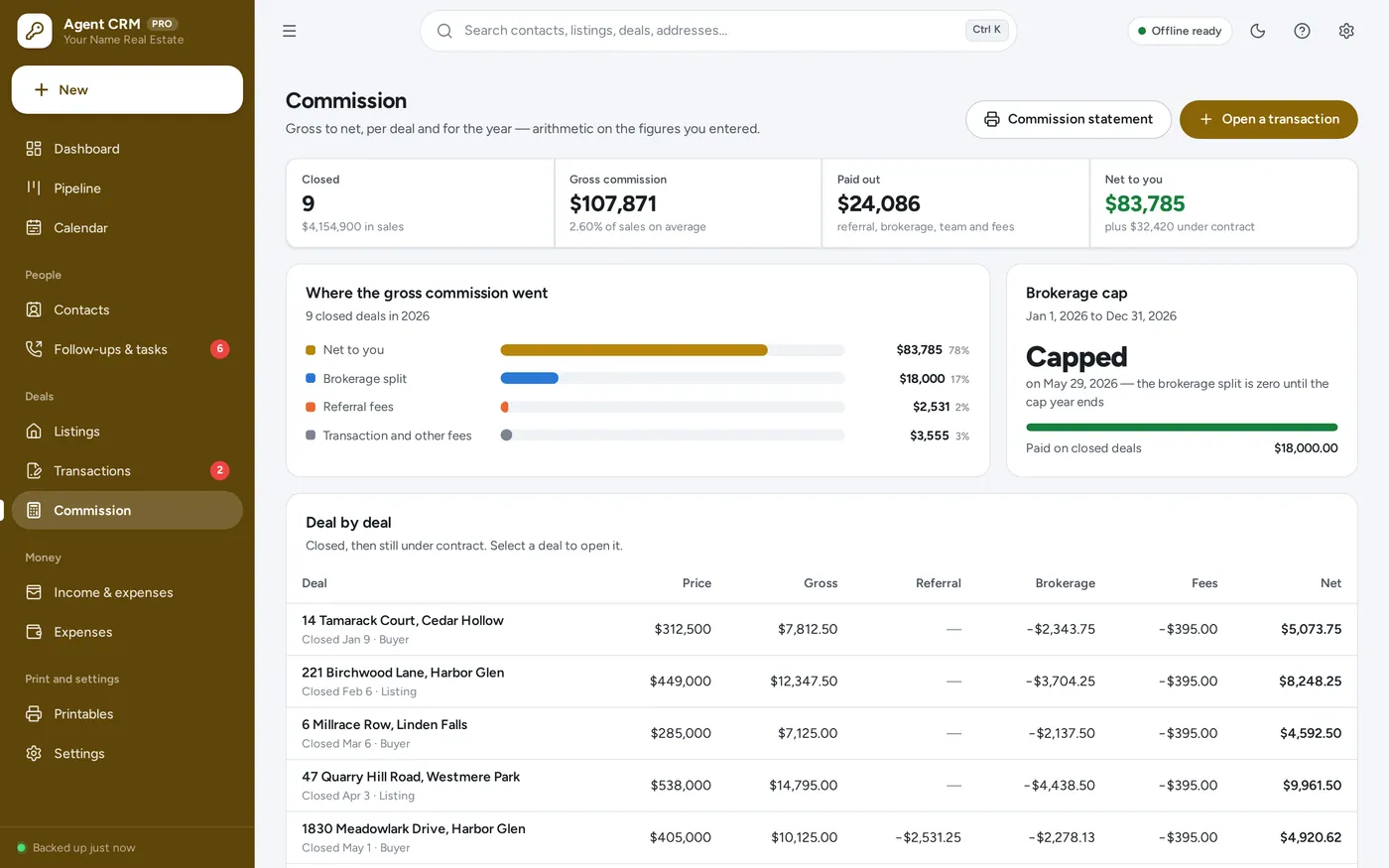Viewport: 1389px width, 868px height.
Task: Open 1830 Meadowlark Drive deal row
Action: coord(821,838)
